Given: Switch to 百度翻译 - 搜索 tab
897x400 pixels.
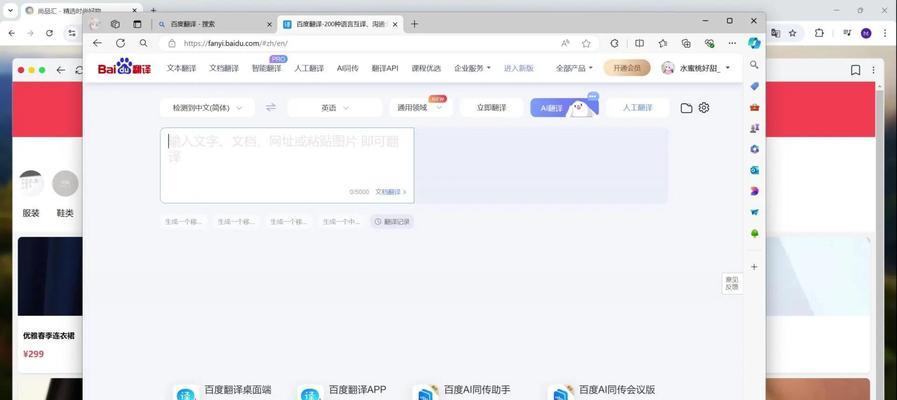Looking at the screenshot, I should tap(215, 24).
